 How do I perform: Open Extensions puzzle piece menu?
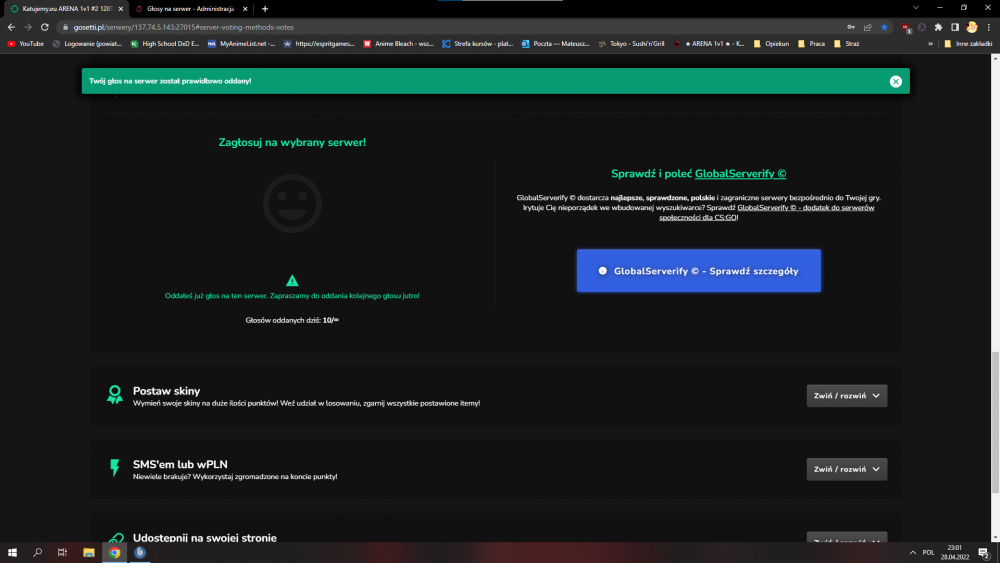(938, 27)
